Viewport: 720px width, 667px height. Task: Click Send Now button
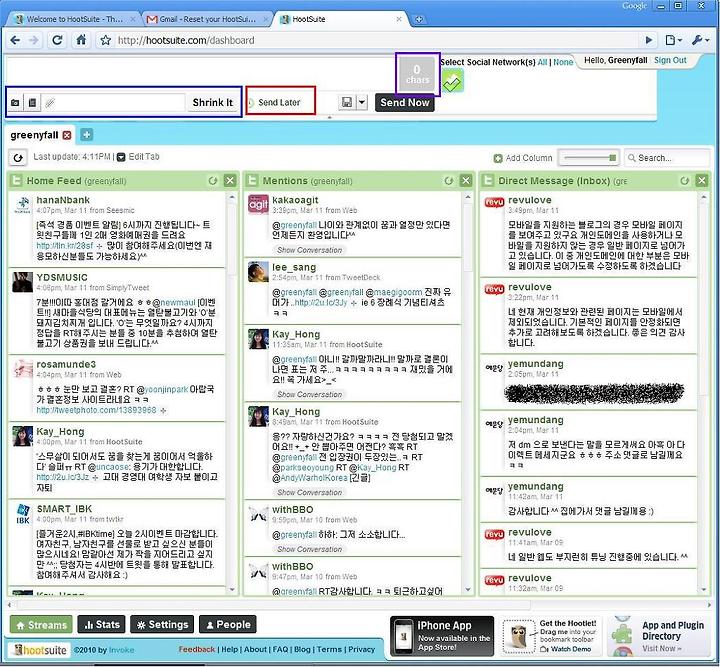point(405,102)
